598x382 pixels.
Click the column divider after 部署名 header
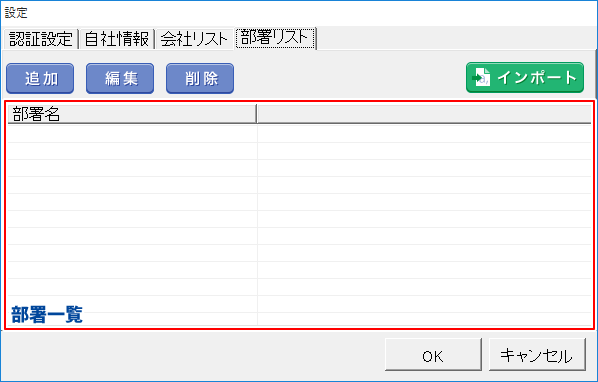[x=257, y=114]
